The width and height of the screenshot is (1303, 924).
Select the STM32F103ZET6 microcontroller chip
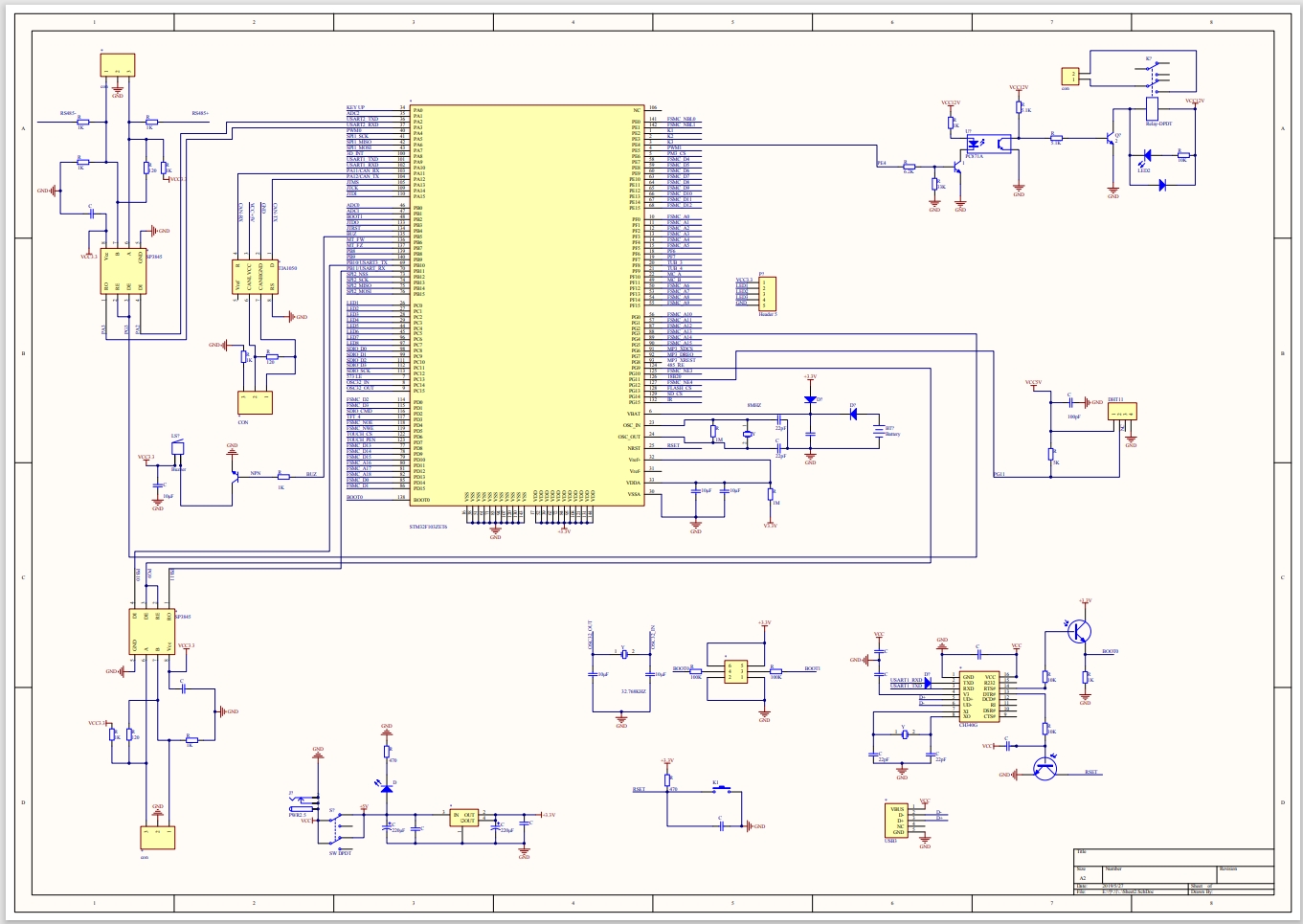(x=527, y=305)
